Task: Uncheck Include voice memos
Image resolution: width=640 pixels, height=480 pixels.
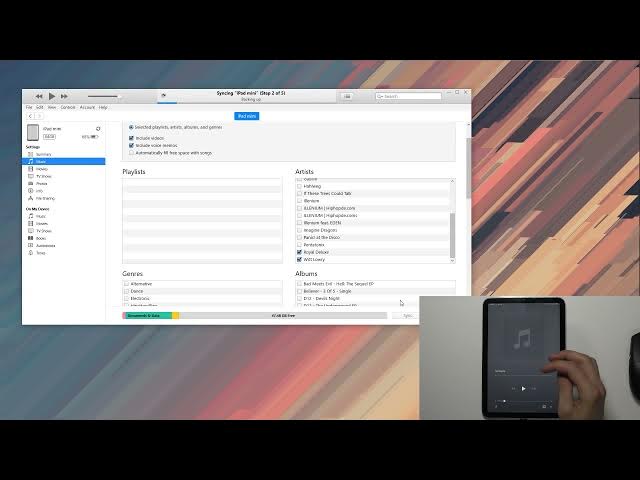Action: (x=131, y=146)
